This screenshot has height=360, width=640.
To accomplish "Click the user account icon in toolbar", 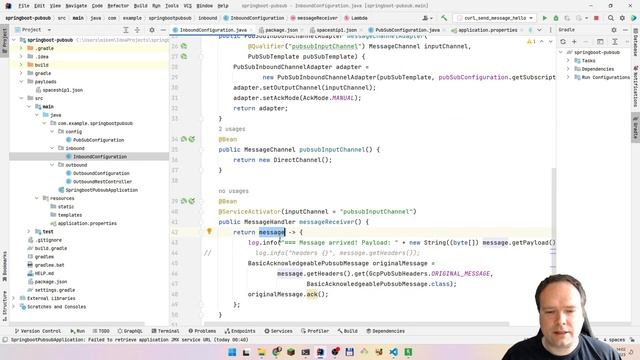I will pyautogui.click(x=427, y=18).
